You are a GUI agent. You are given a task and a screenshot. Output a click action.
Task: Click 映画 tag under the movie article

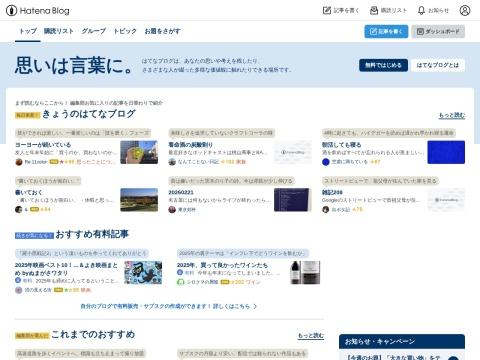pos(86,290)
